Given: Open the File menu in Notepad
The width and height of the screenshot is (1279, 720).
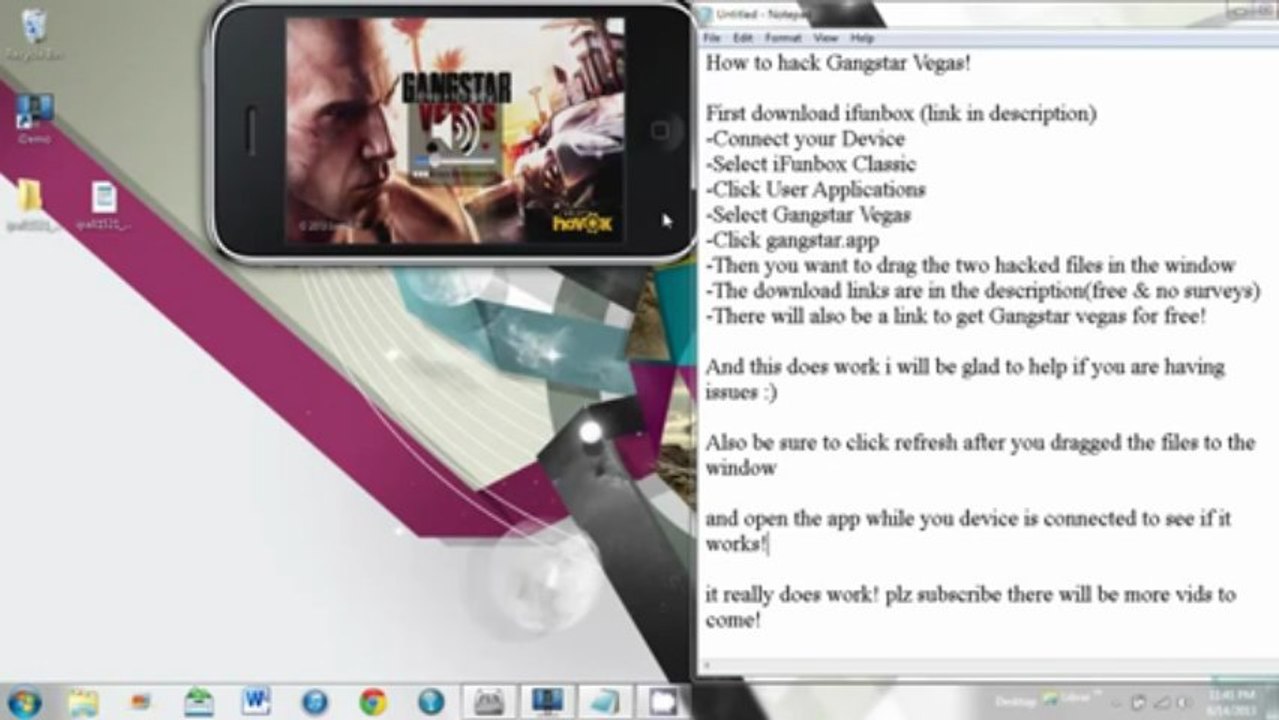Looking at the screenshot, I should click(x=712, y=38).
